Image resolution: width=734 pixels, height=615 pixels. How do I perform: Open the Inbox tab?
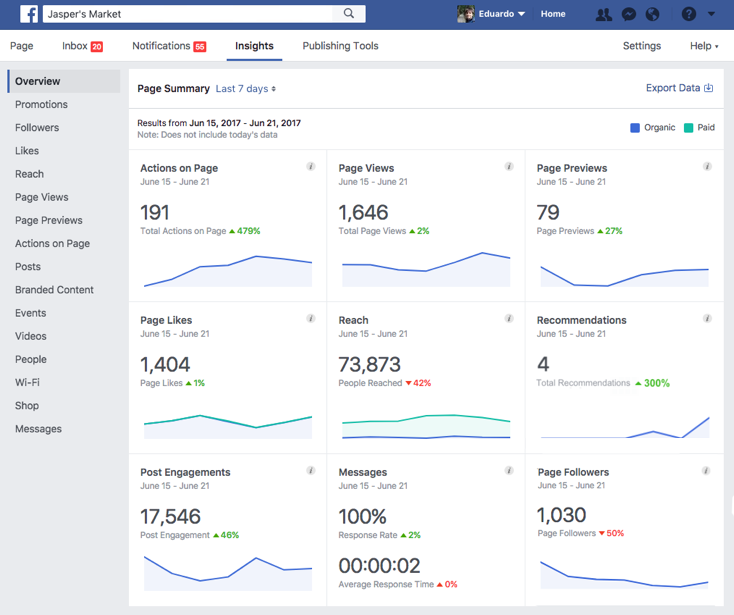point(82,46)
